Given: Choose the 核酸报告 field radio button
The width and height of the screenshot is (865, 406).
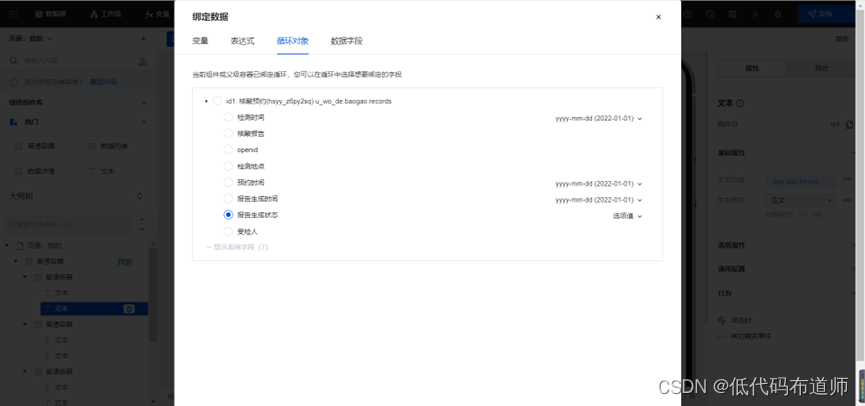Looking at the screenshot, I should click(228, 134).
